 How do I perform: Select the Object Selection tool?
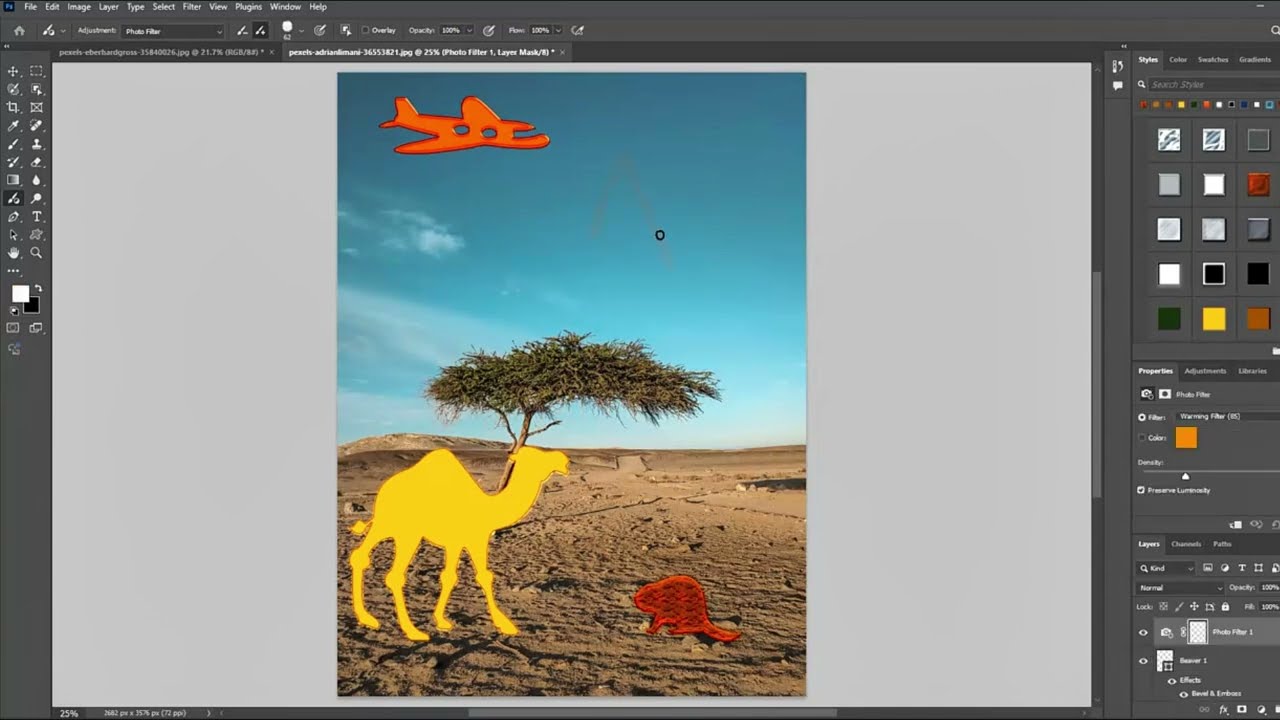[x=37, y=89]
